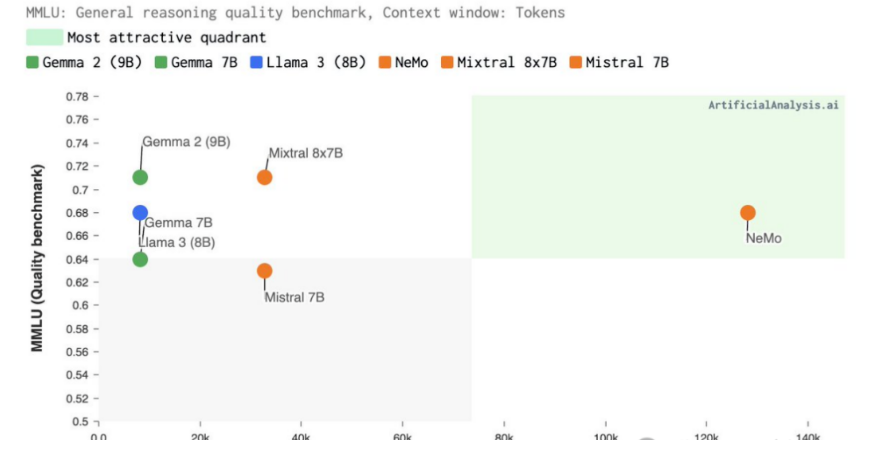Image resolution: width=888 pixels, height=451 pixels.
Task: Click the Mixtral 8x7B chart label
Action: coord(306,153)
